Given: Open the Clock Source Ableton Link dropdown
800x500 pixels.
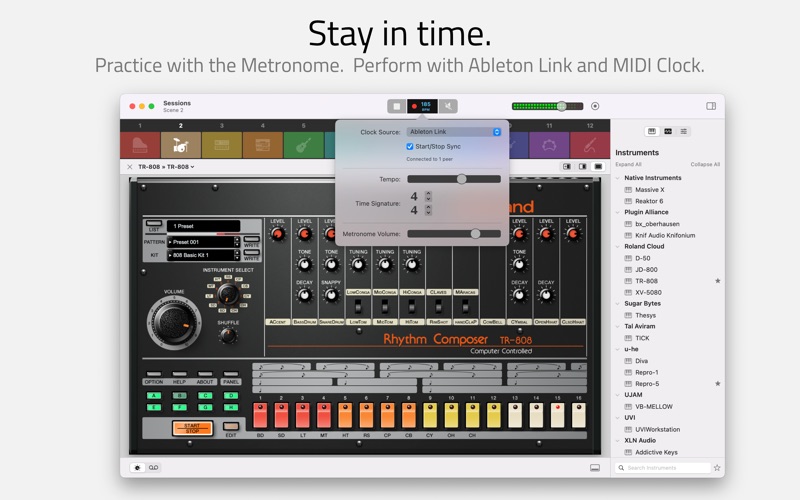Looking at the screenshot, I should 454,132.
